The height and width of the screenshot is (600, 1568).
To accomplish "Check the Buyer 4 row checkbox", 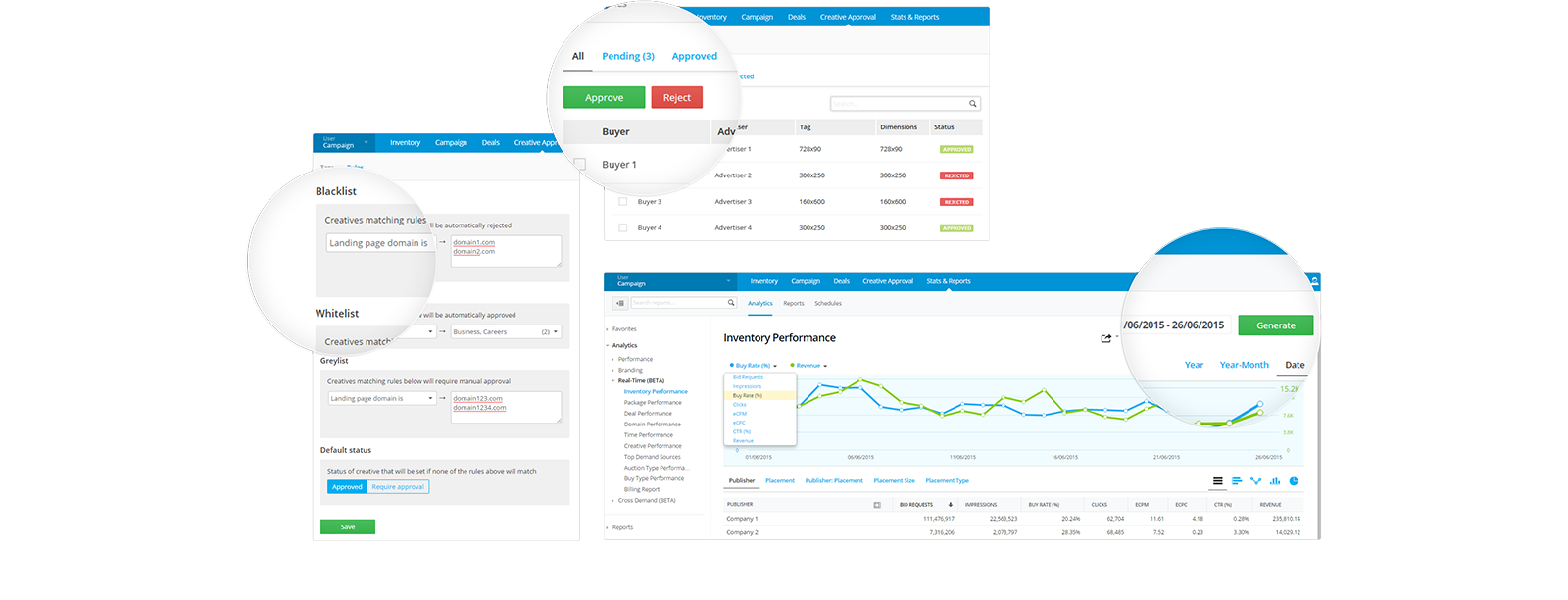I will (x=622, y=227).
